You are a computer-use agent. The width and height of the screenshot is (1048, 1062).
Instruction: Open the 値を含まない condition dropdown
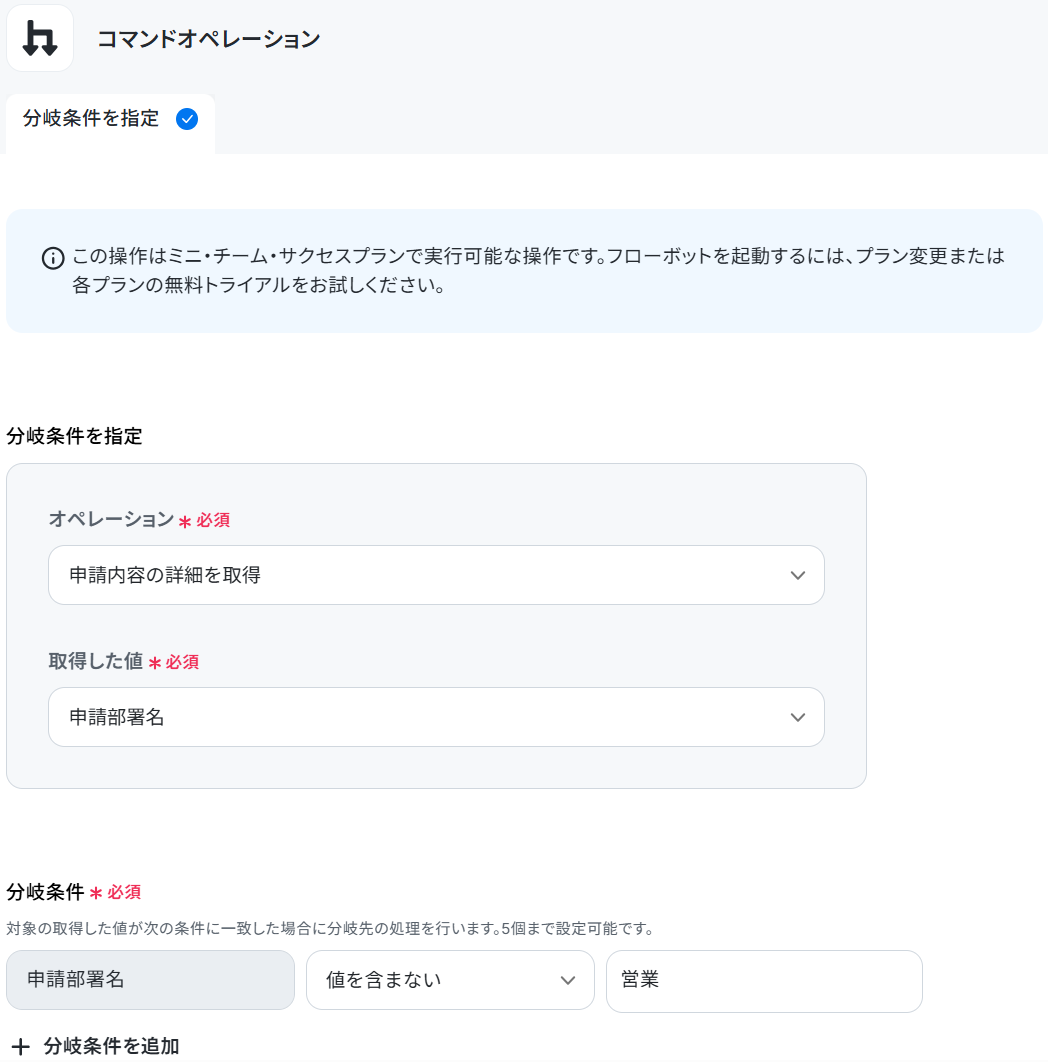450,980
